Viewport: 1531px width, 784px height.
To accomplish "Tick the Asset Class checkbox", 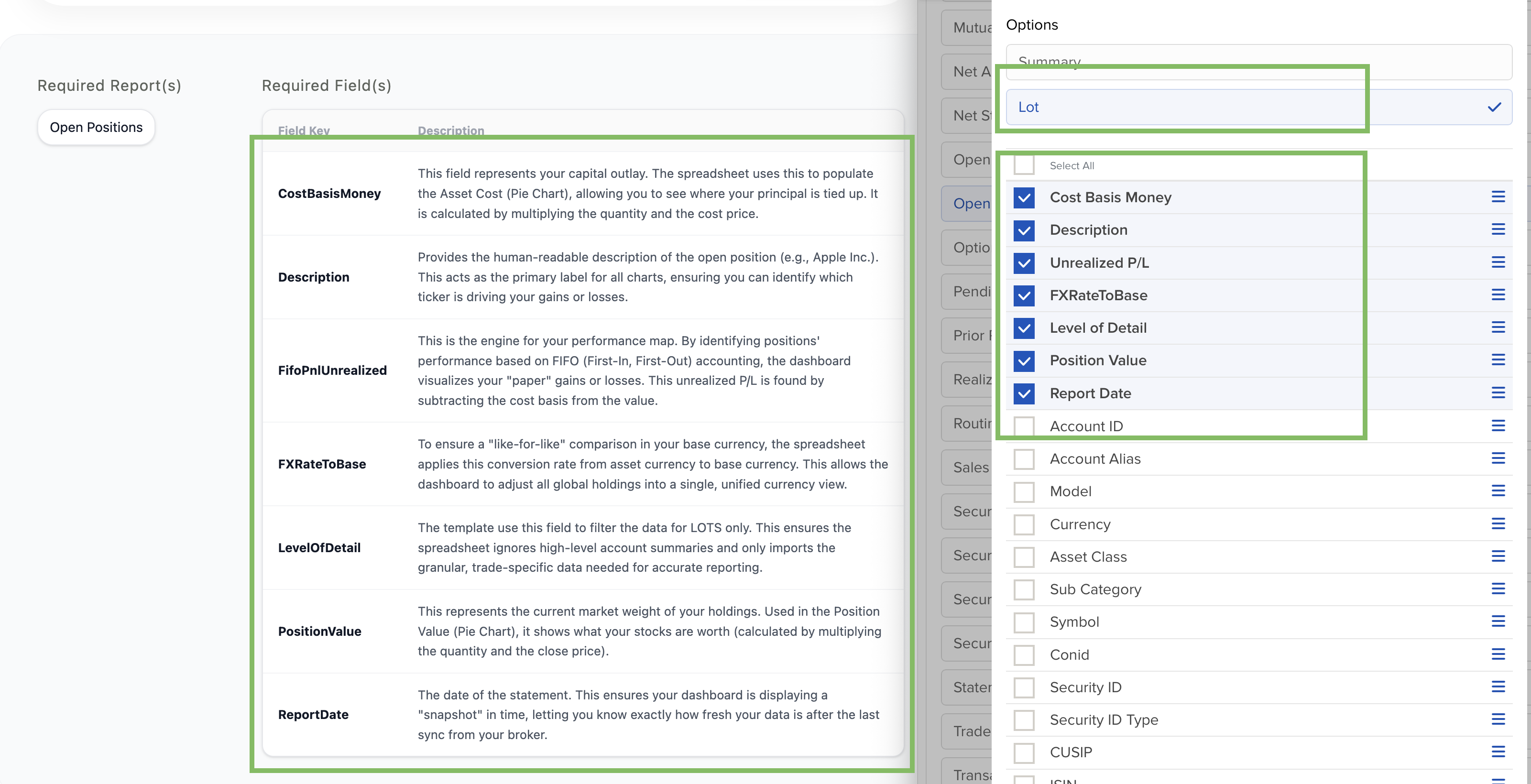I will [x=1023, y=557].
